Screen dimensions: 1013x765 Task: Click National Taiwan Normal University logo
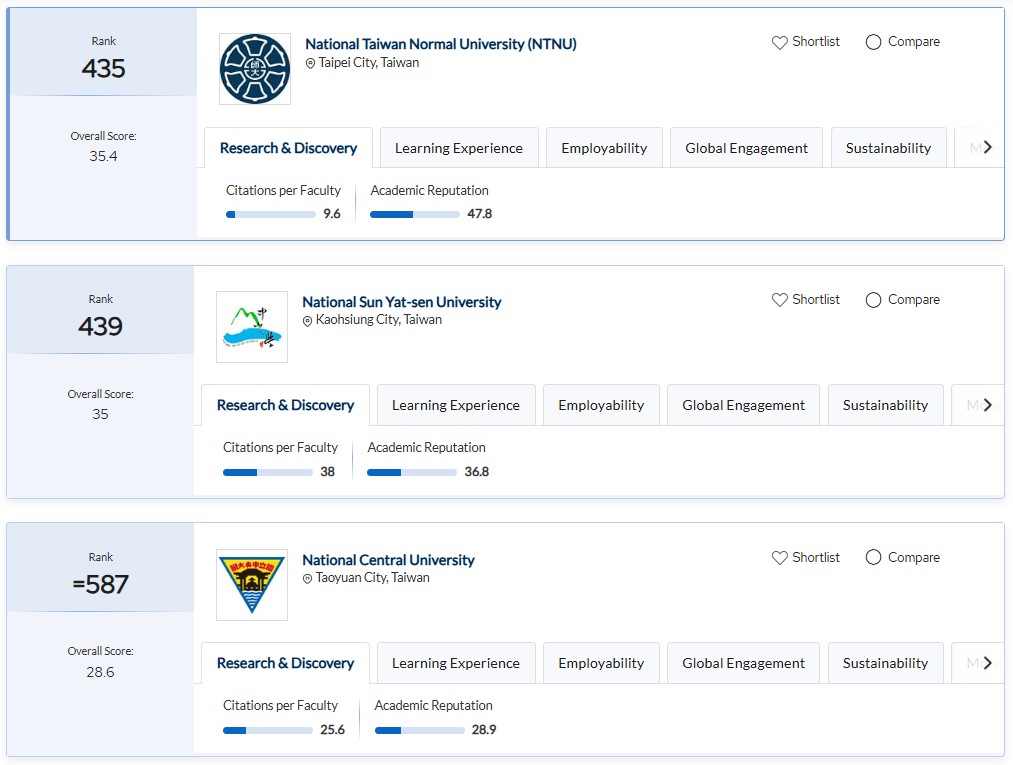point(255,69)
